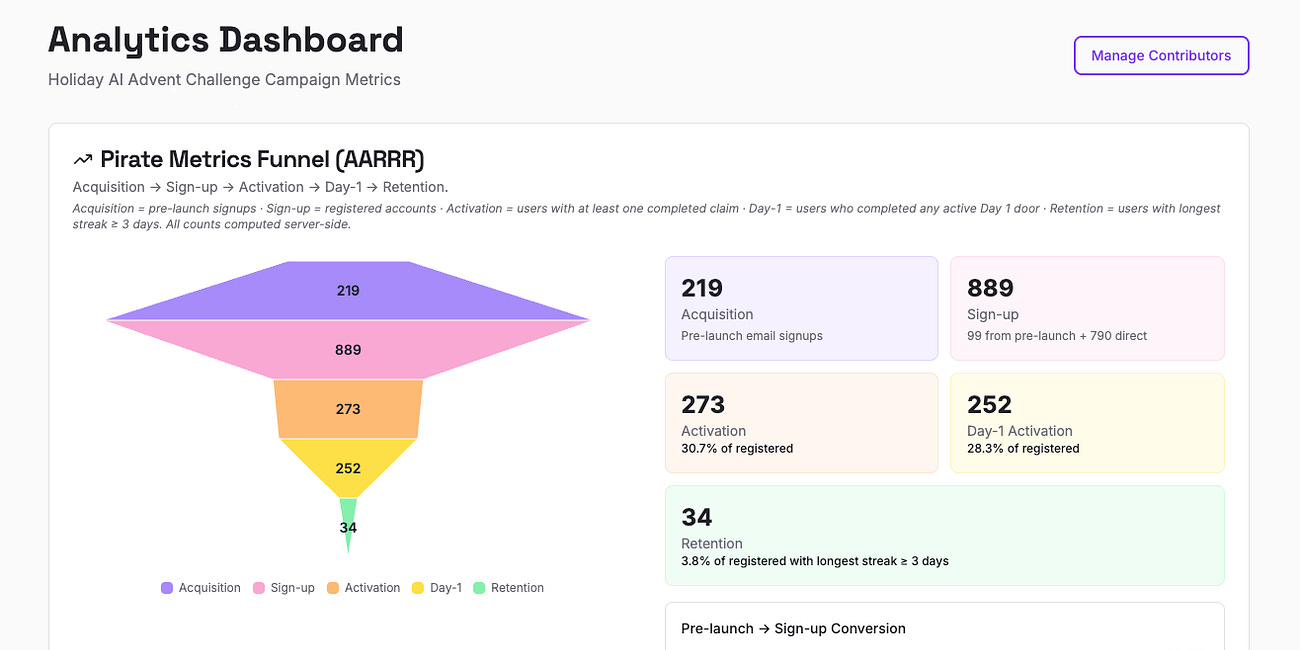Click the '99 from pre-launch + 790 direct' text
Screen dimensions: 1300x650
pyautogui.click(x=1057, y=336)
